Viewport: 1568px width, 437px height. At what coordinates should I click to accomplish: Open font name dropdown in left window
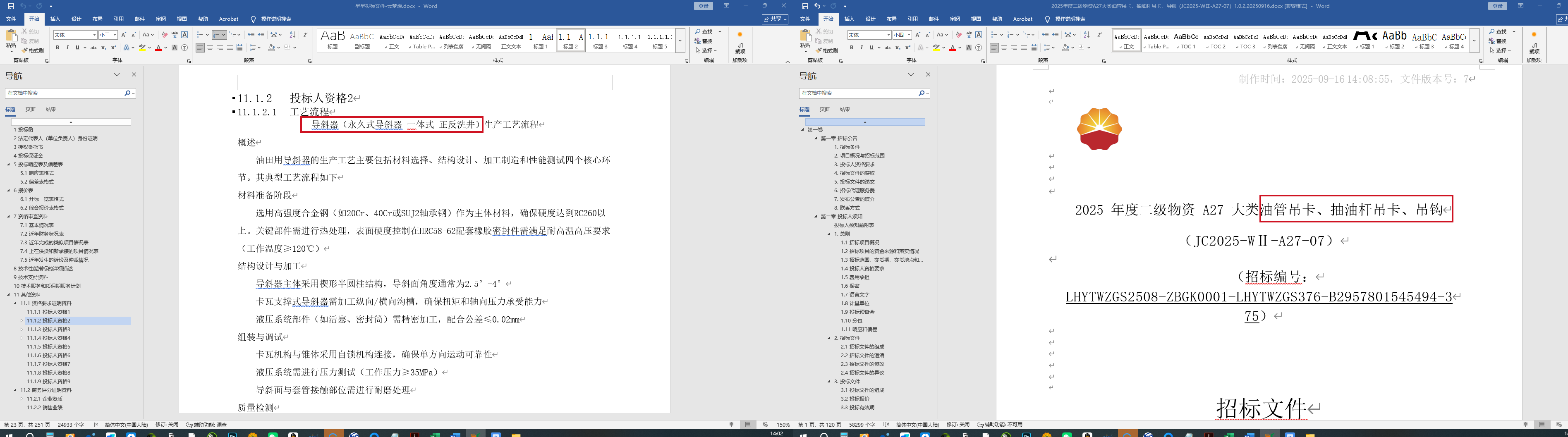94,35
